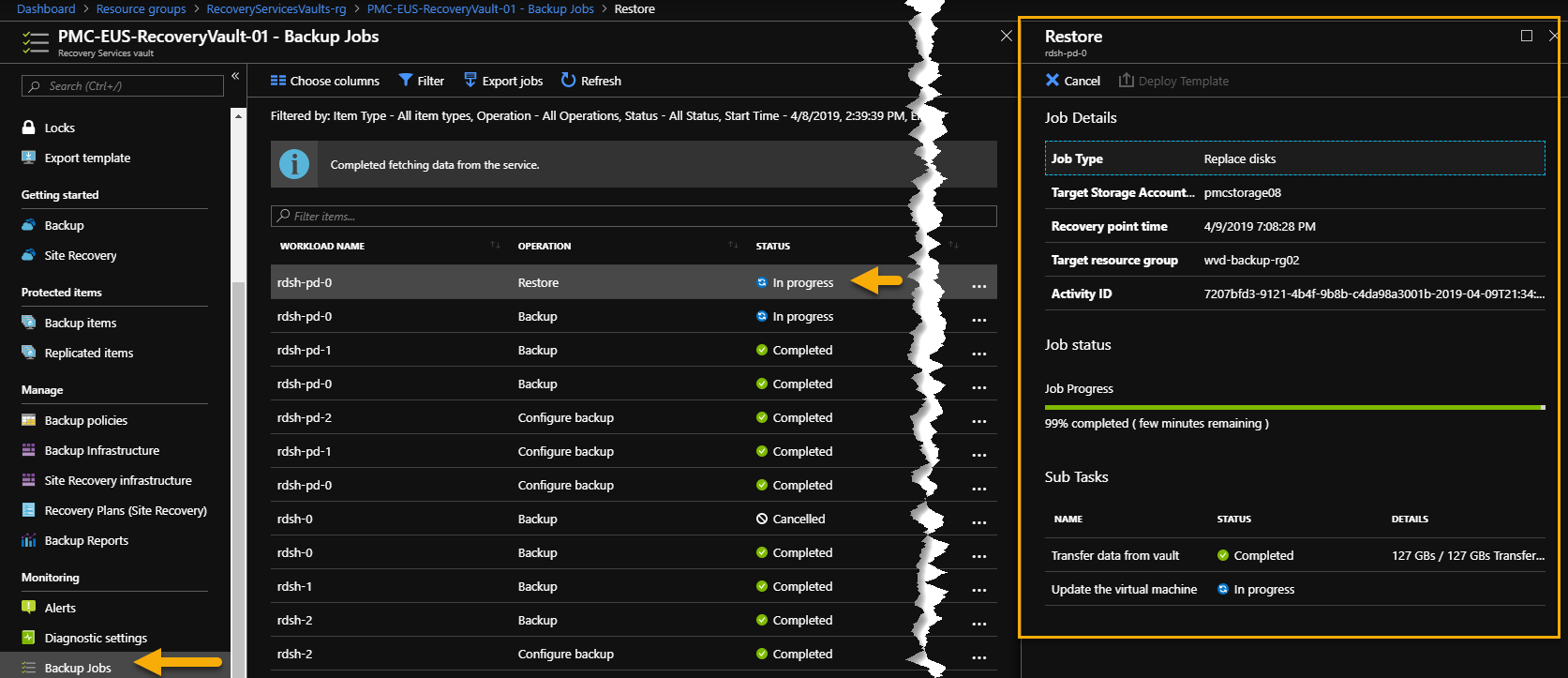Select the rdsh-pd-0 Configure backup row
The image size is (1568, 678).
(x=634, y=485)
